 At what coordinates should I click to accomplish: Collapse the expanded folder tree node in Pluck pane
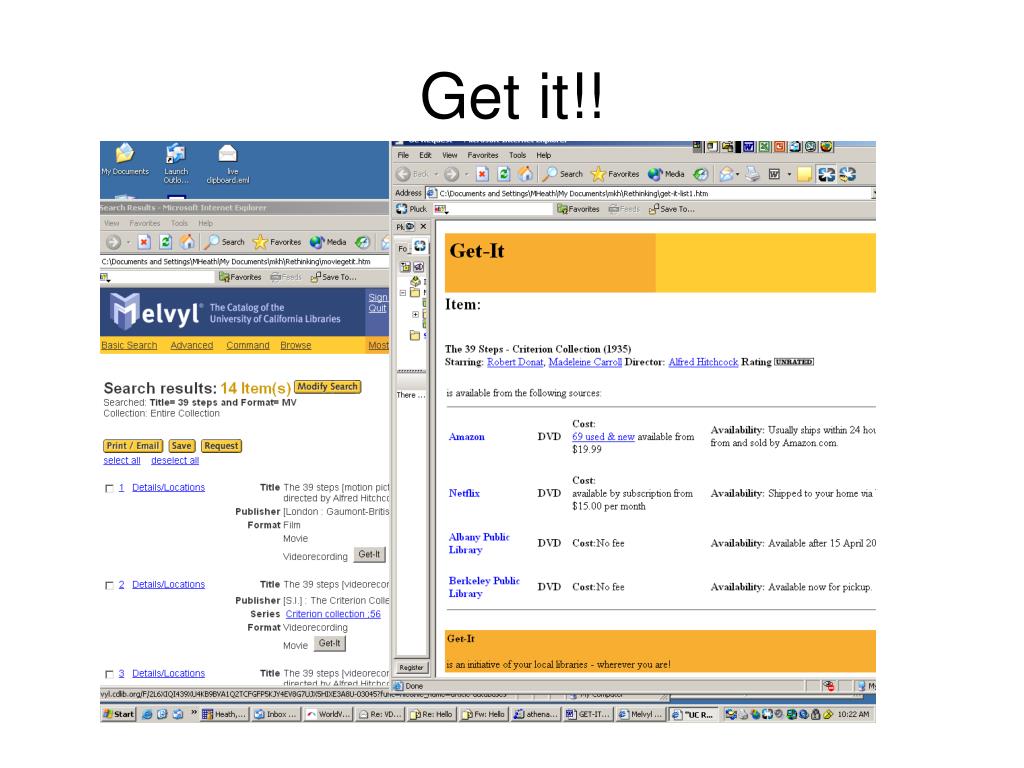tap(403, 293)
